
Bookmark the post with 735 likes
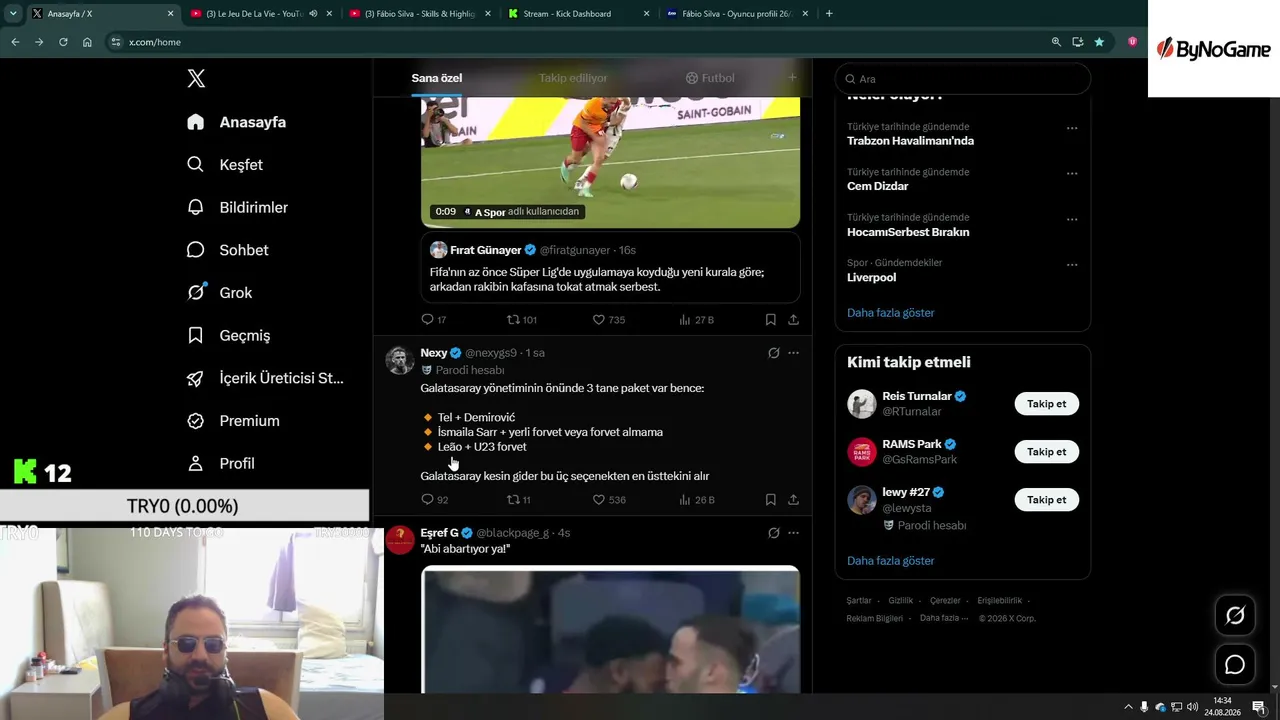coord(770,320)
